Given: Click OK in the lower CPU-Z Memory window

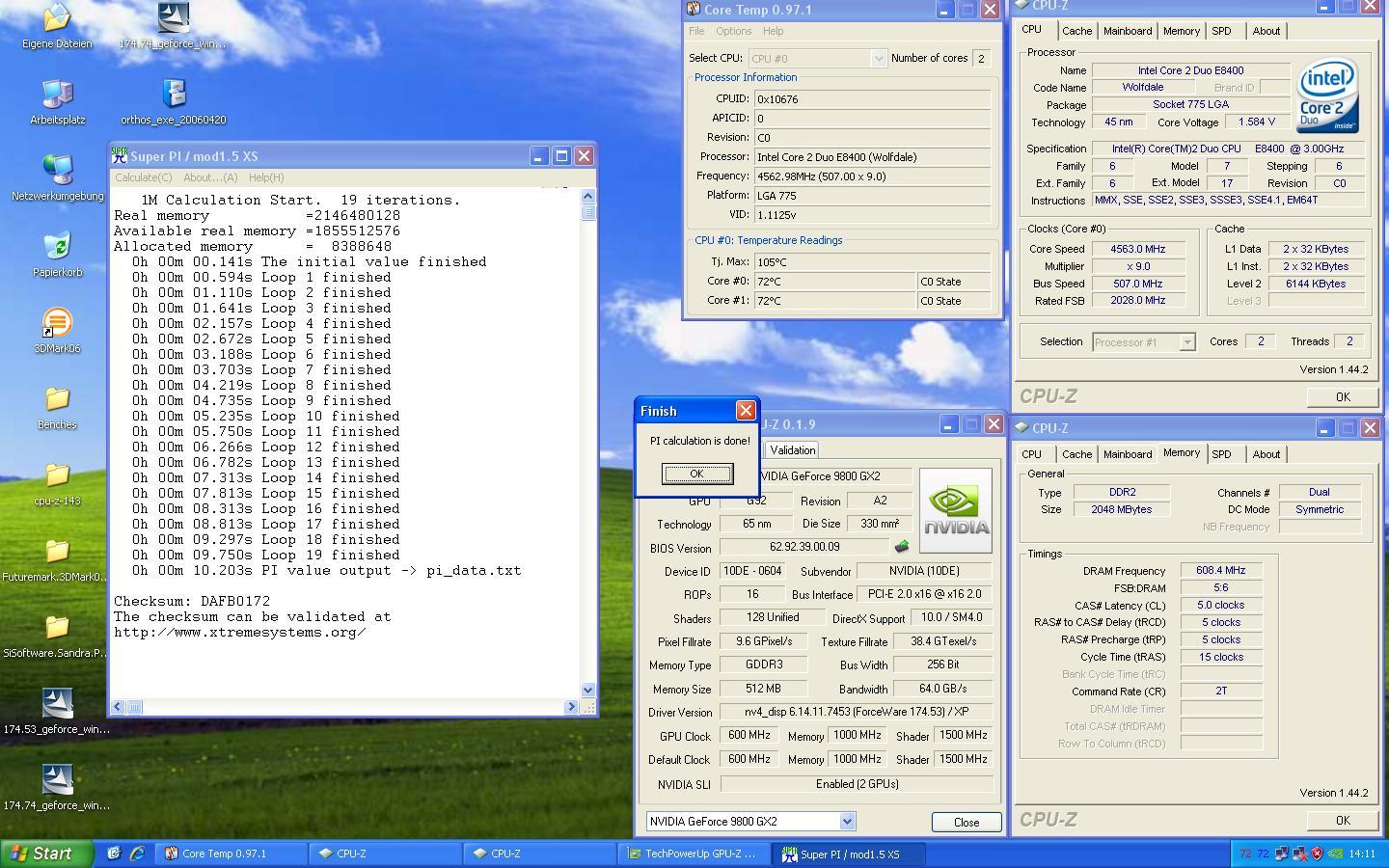Looking at the screenshot, I should [x=1343, y=820].
